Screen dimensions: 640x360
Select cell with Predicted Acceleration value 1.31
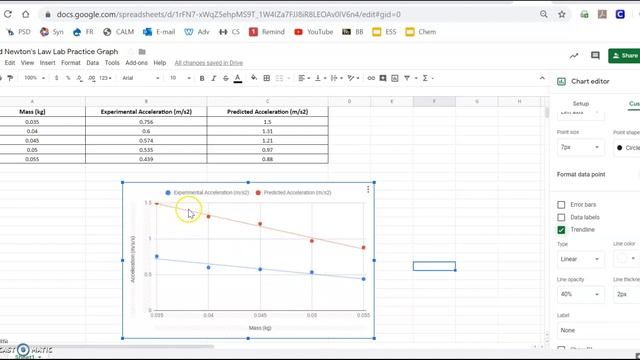267,131
